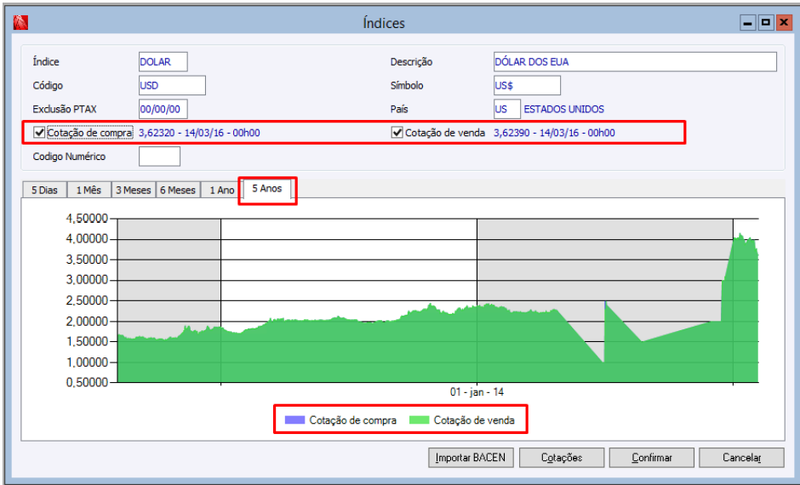Show the 1 Ano chart tab
800x485 pixels.
click(221, 190)
